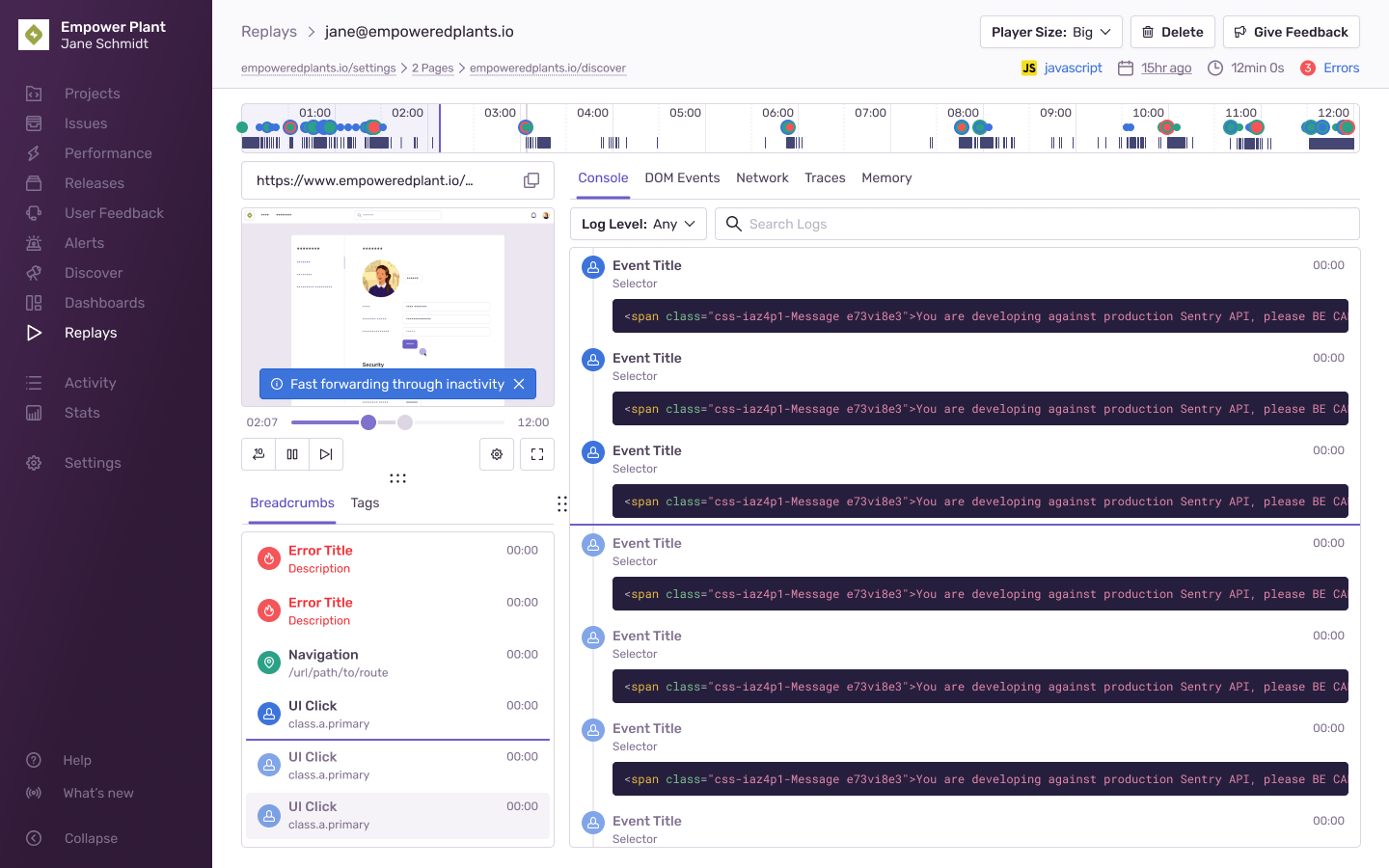
Task: Open empoweredplants.io/settings page link
Action: click(x=318, y=68)
